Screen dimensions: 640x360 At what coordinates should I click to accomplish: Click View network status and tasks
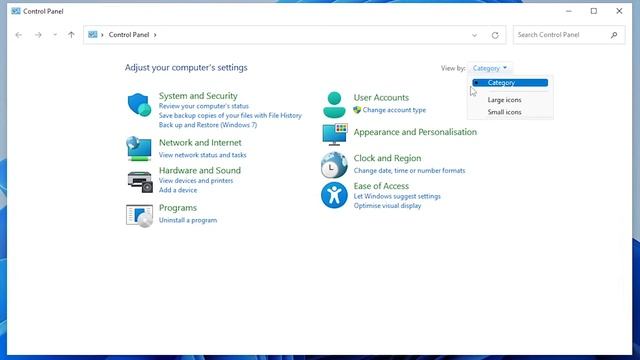[x=202, y=155]
